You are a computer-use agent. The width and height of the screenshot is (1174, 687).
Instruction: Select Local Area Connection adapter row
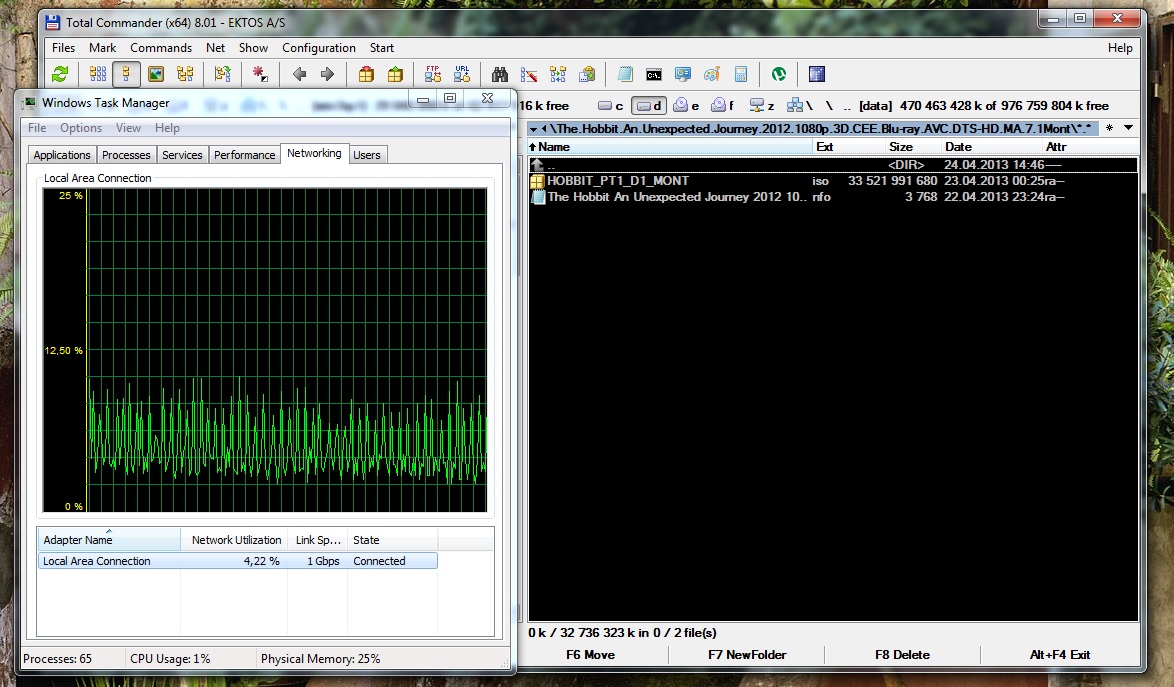click(237, 561)
